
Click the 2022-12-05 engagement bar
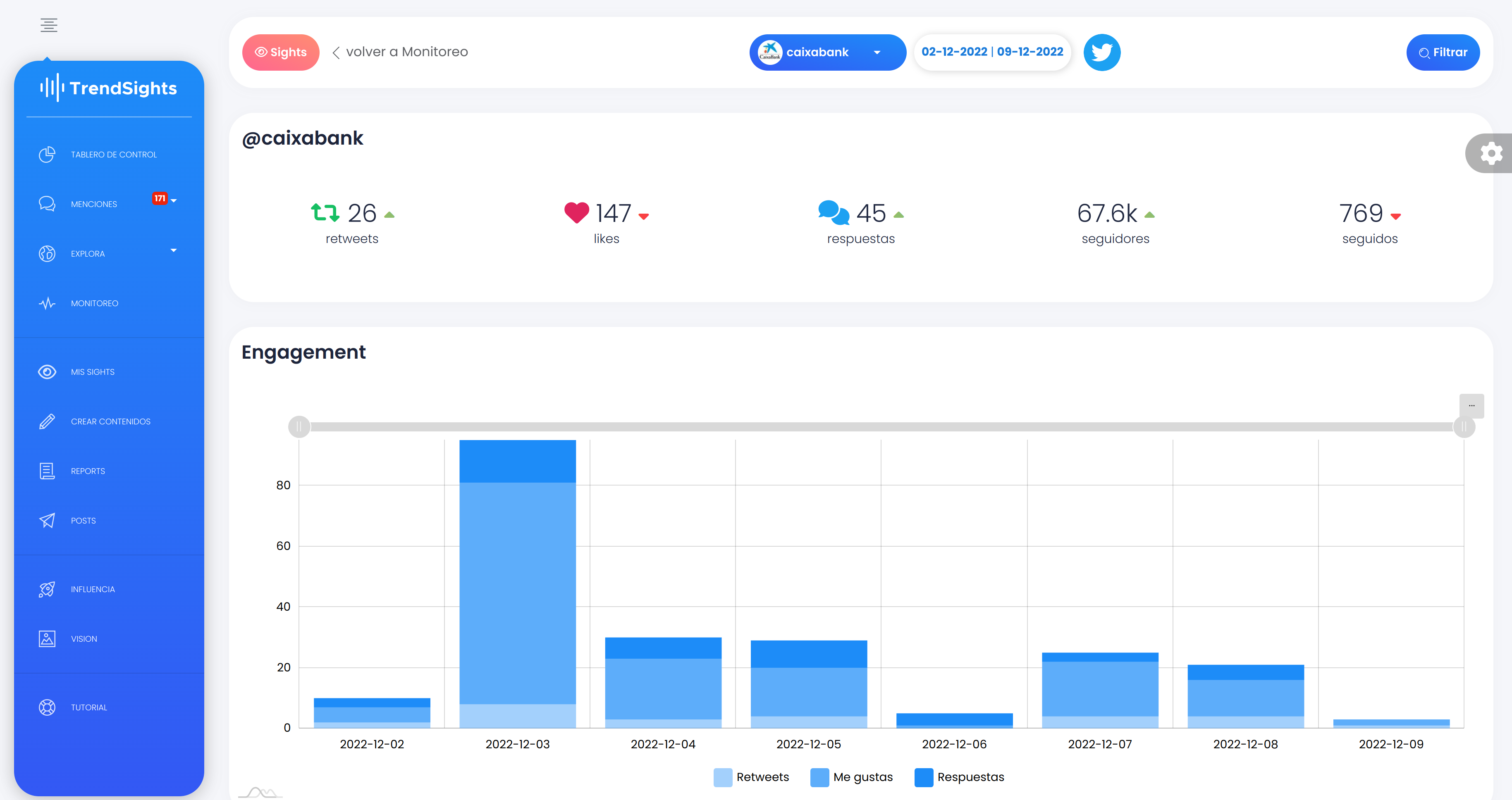[808, 684]
